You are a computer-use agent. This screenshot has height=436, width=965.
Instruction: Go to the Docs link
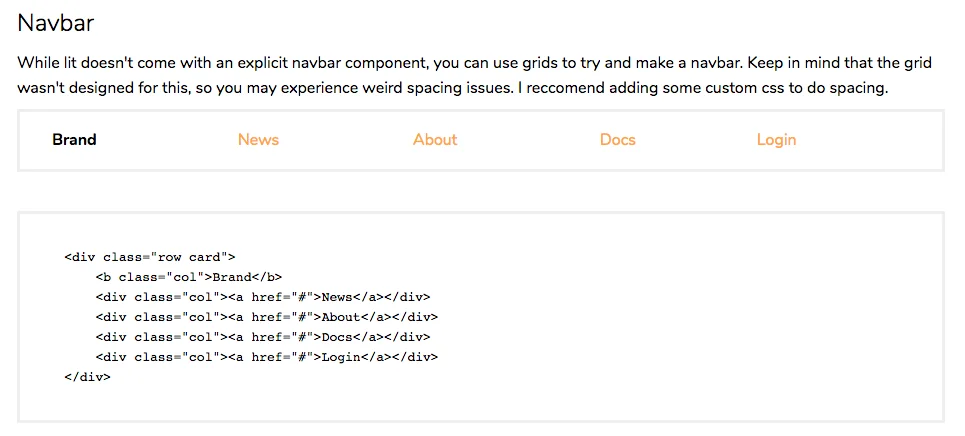(x=617, y=140)
